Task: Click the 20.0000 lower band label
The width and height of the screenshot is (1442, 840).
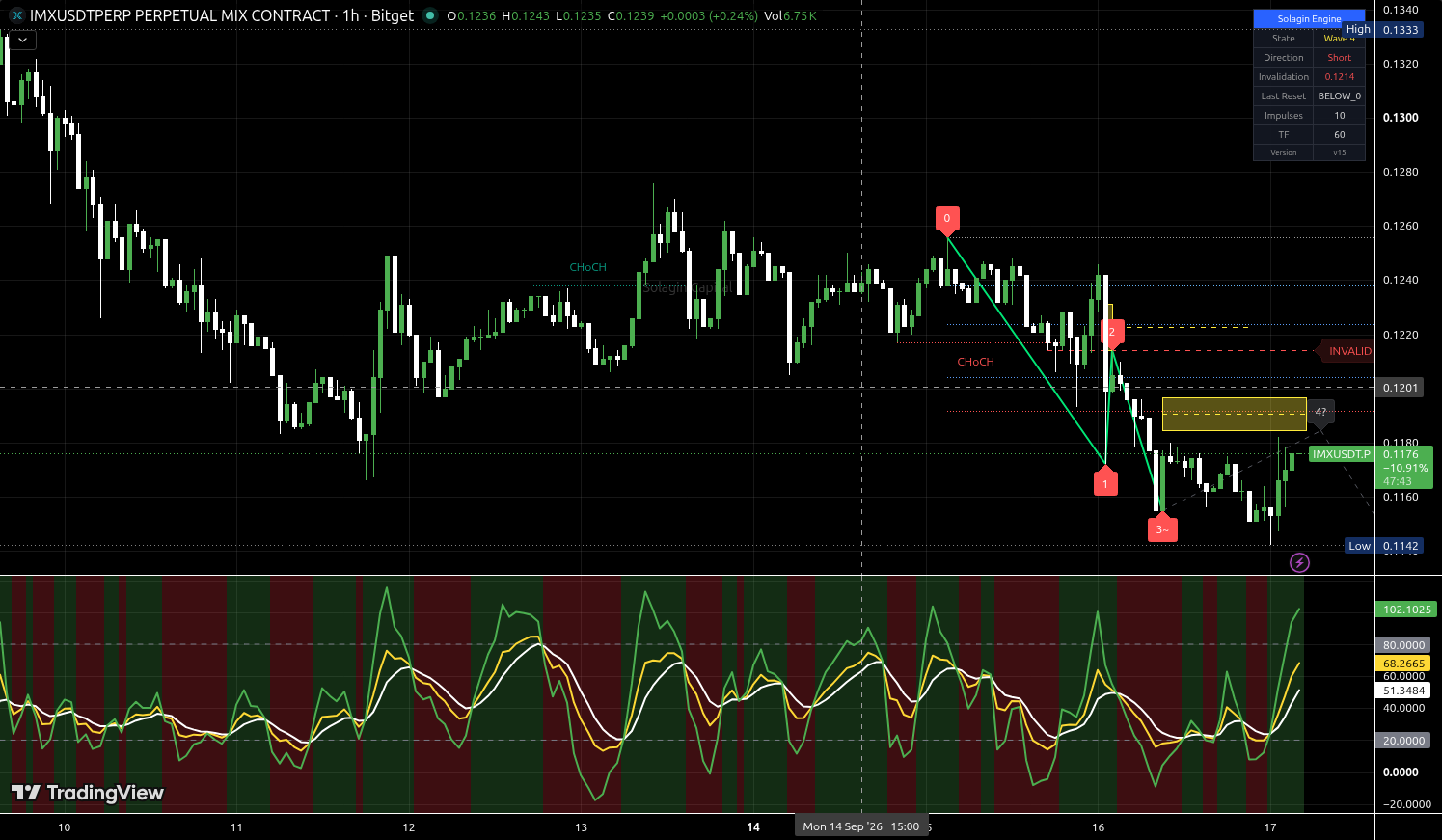Action: click(1403, 741)
